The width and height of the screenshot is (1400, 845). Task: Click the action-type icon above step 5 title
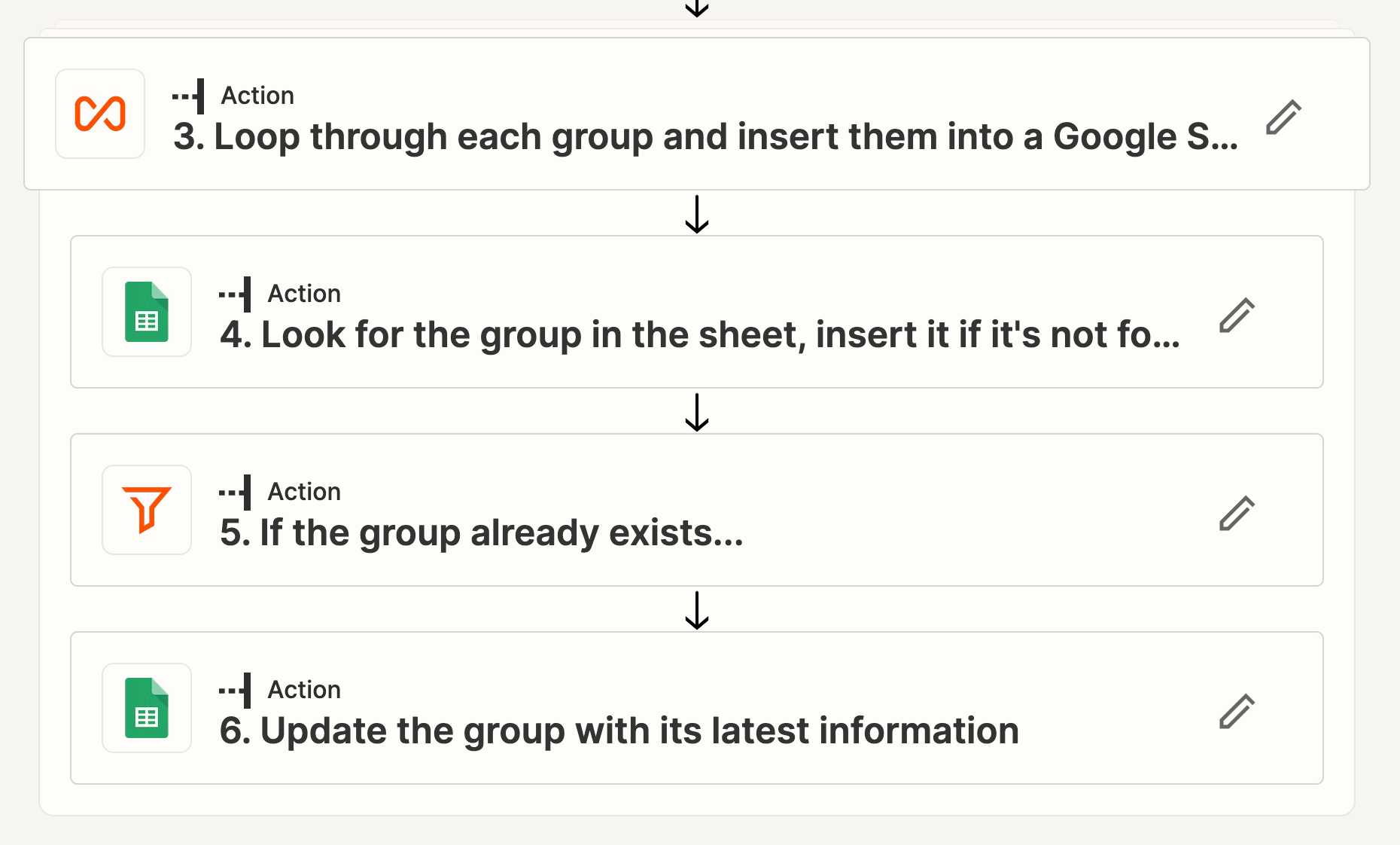click(235, 492)
